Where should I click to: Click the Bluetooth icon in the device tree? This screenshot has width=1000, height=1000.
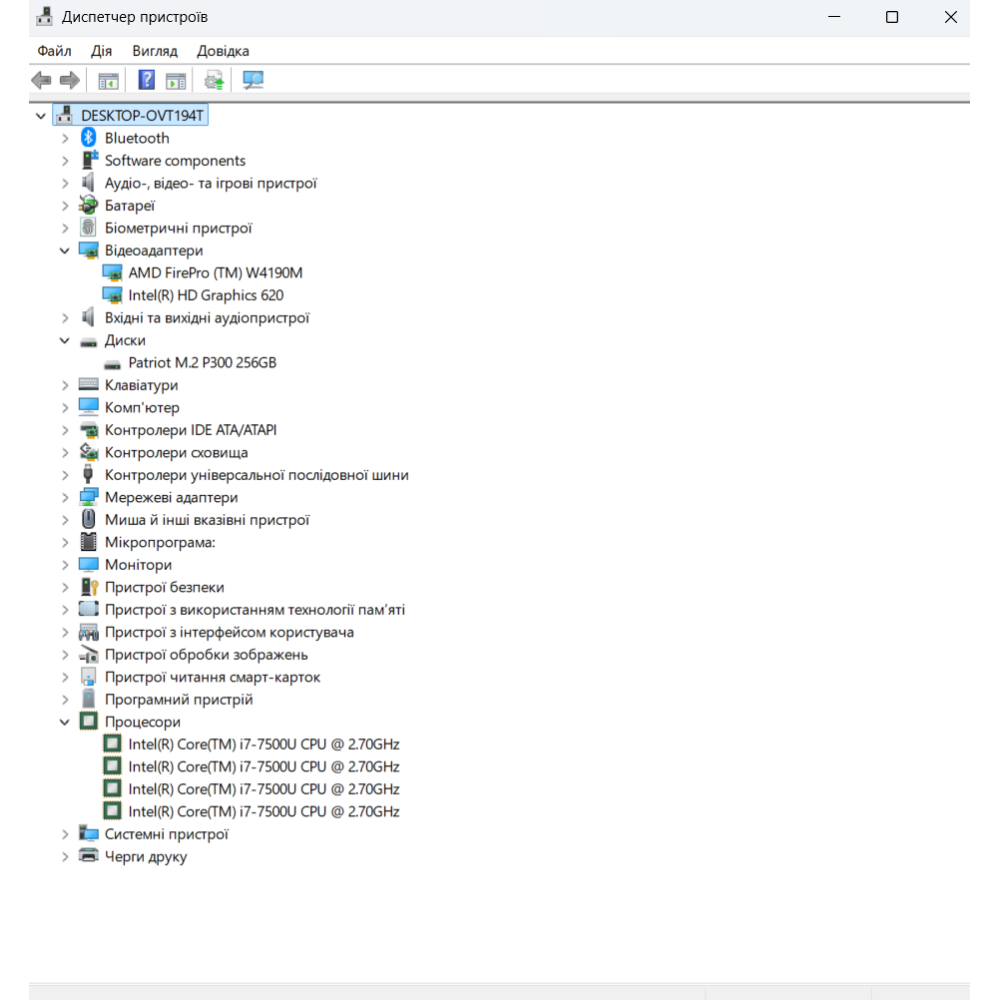click(89, 138)
